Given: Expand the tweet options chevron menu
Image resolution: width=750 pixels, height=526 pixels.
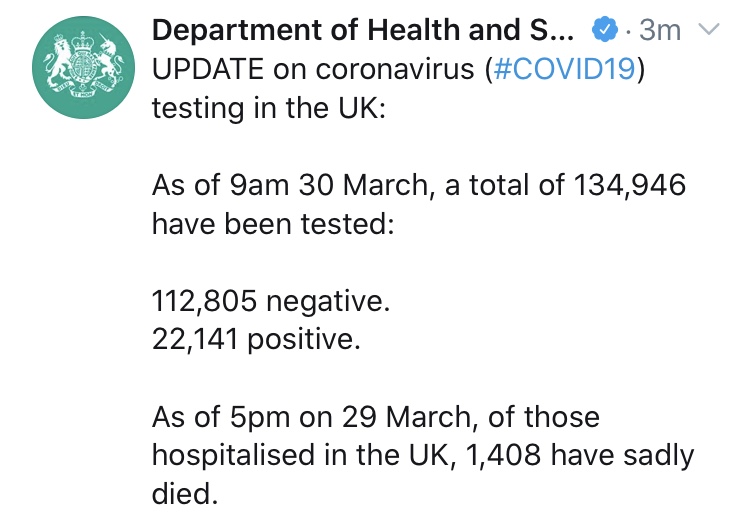Looking at the screenshot, I should (x=709, y=30).
